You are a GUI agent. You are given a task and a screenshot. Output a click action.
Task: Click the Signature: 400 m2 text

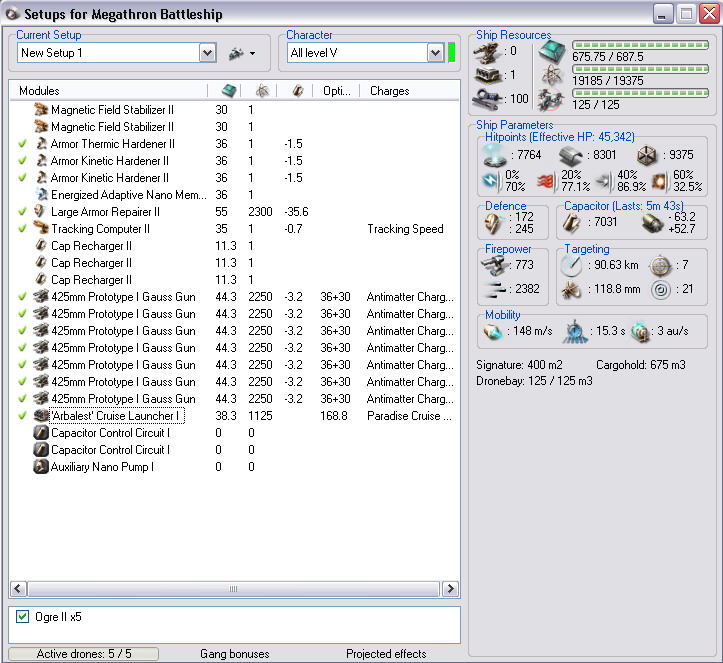click(519, 365)
